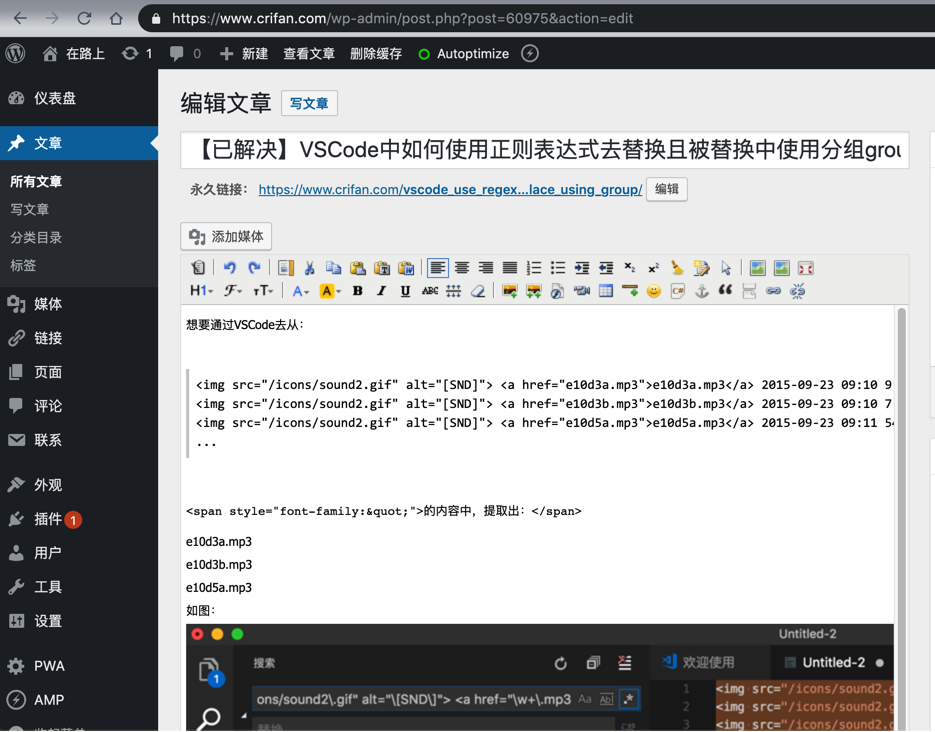
Task: Click the insert table icon
Action: click(x=606, y=291)
